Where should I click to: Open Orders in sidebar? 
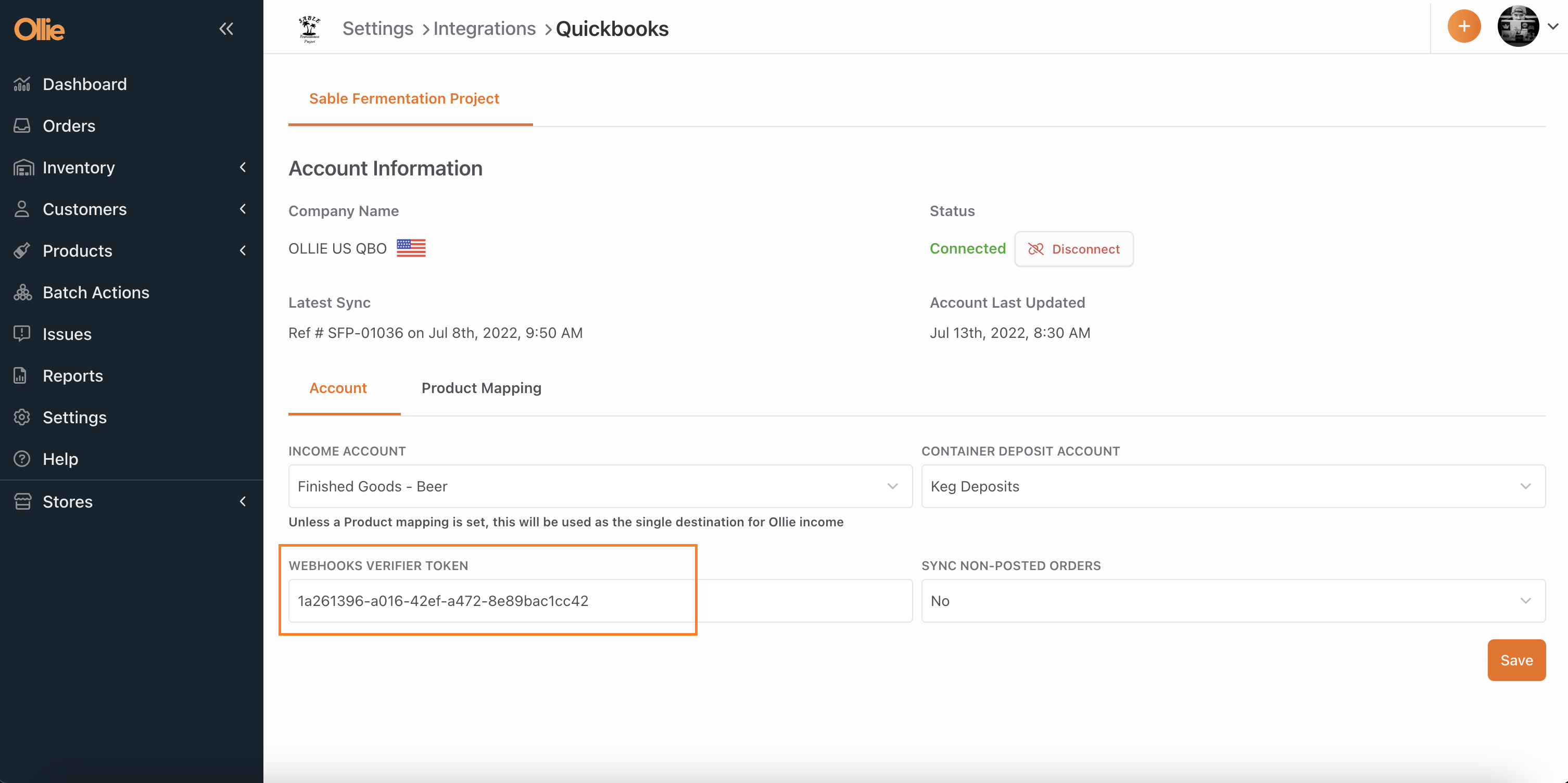pos(69,125)
